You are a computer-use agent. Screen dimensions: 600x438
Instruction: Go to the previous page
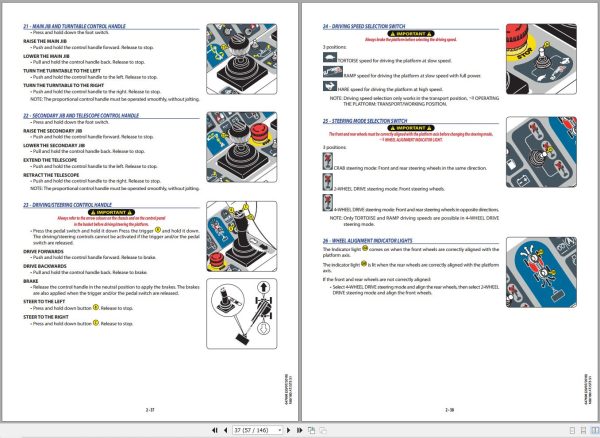[225, 430]
